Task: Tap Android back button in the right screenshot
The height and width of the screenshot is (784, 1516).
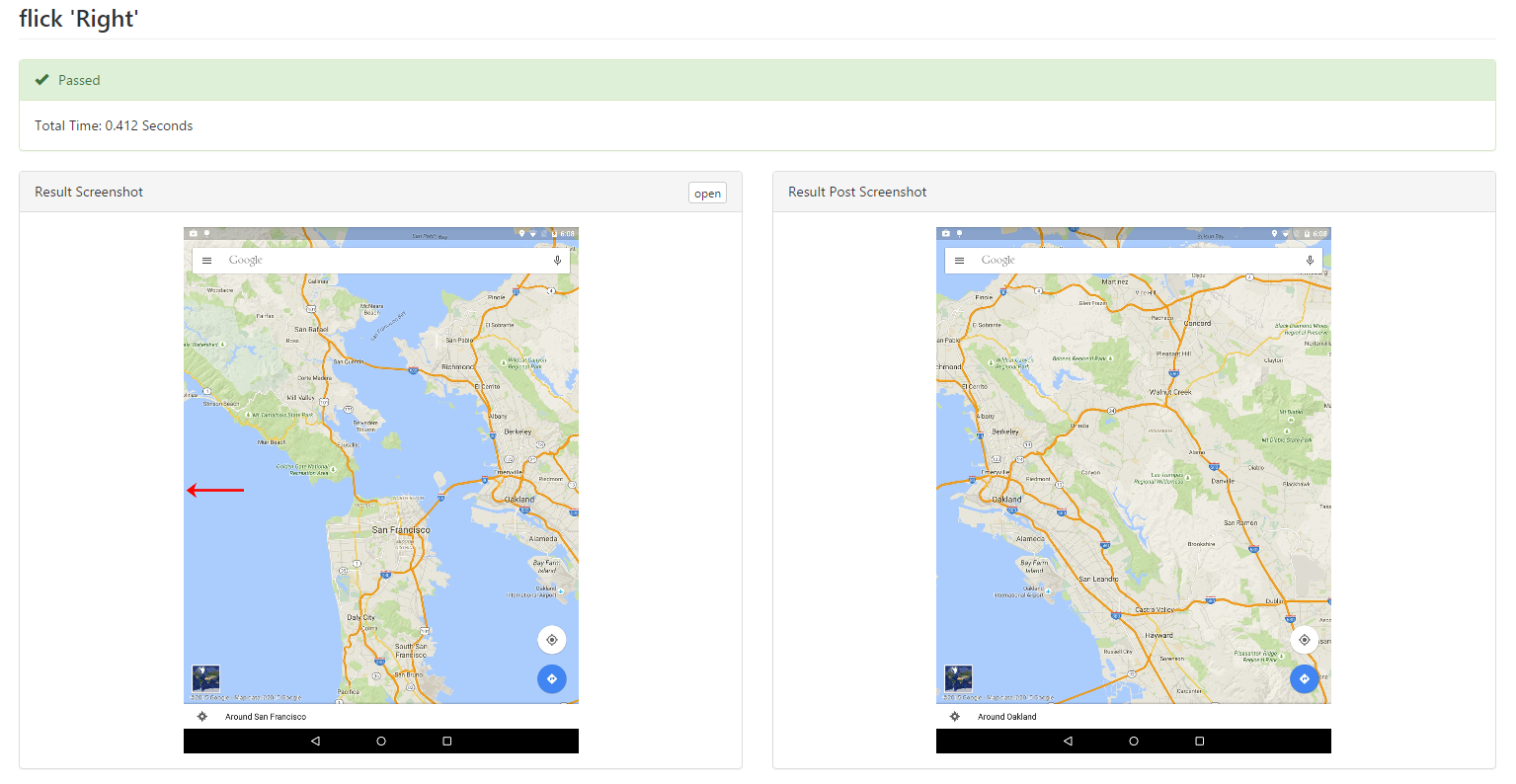Action: pos(1068,741)
